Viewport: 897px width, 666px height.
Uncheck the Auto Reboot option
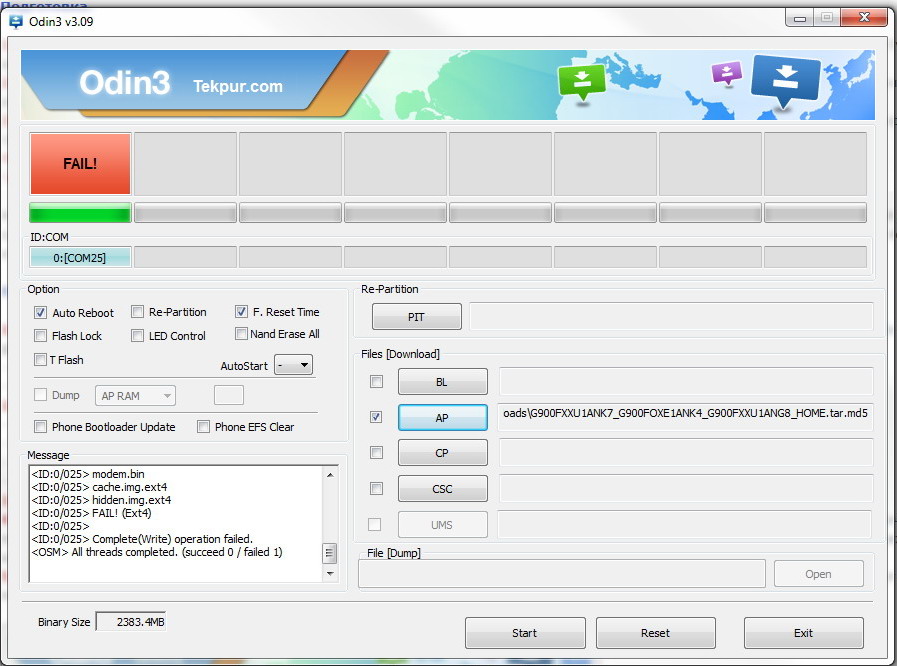point(41,312)
